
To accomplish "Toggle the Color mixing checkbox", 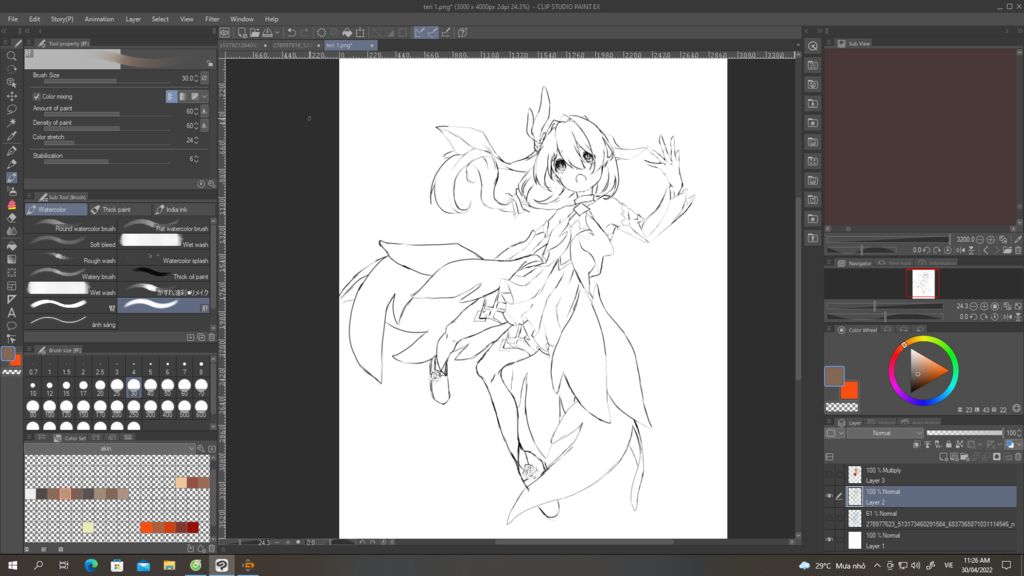I will pos(37,97).
